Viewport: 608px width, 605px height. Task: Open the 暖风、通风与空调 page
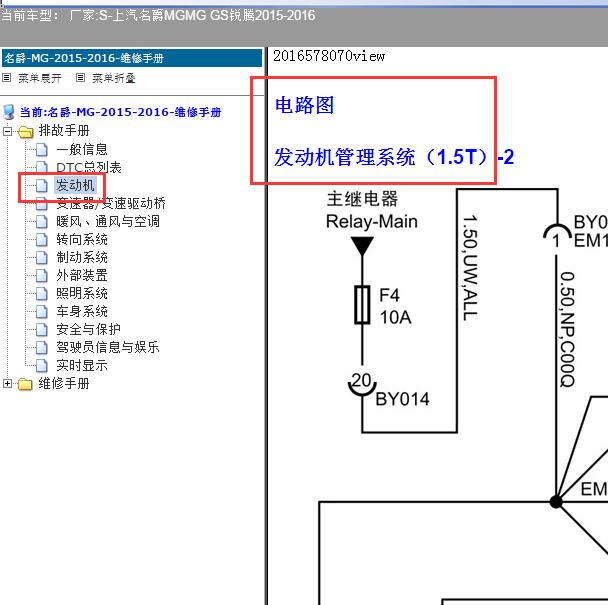(x=108, y=221)
